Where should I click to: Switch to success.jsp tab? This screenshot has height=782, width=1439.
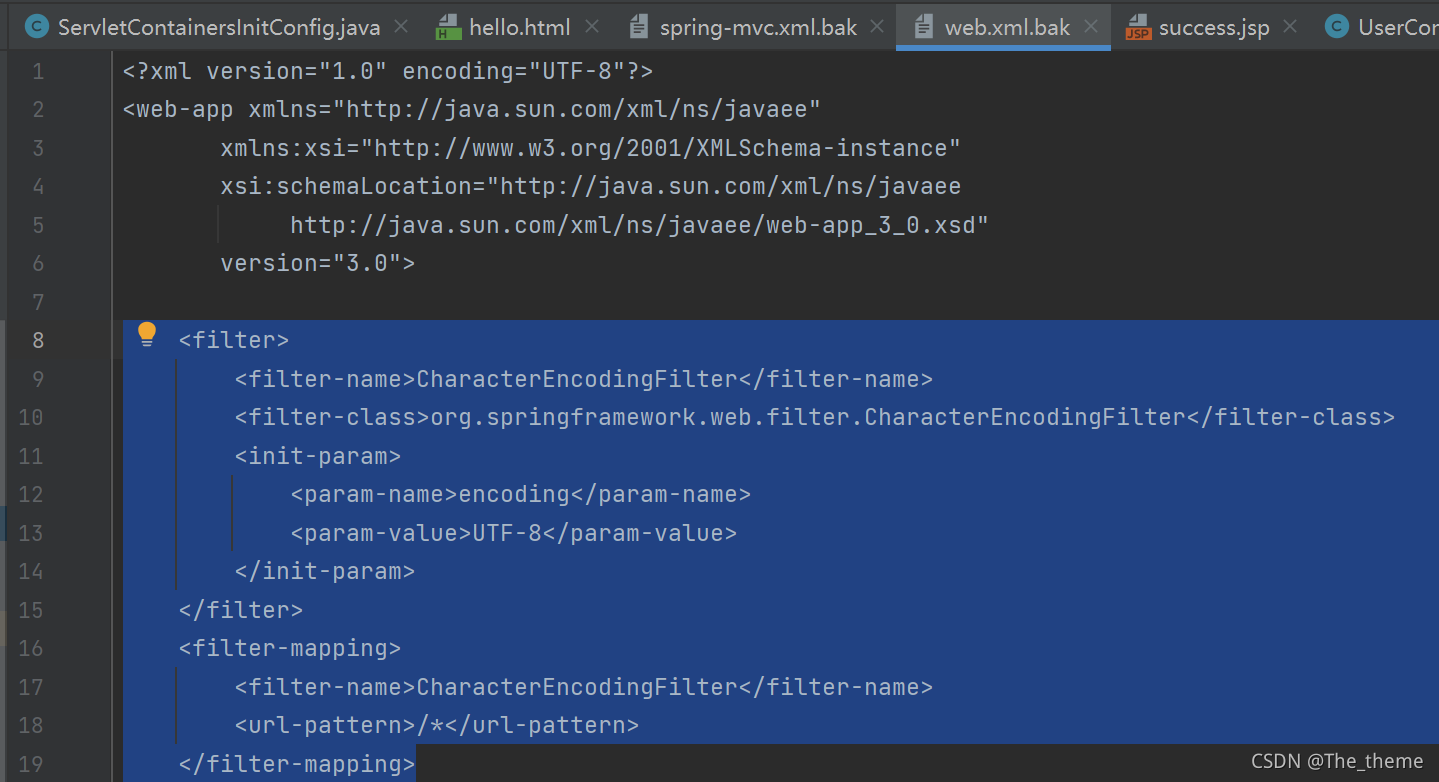coord(1214,27)
